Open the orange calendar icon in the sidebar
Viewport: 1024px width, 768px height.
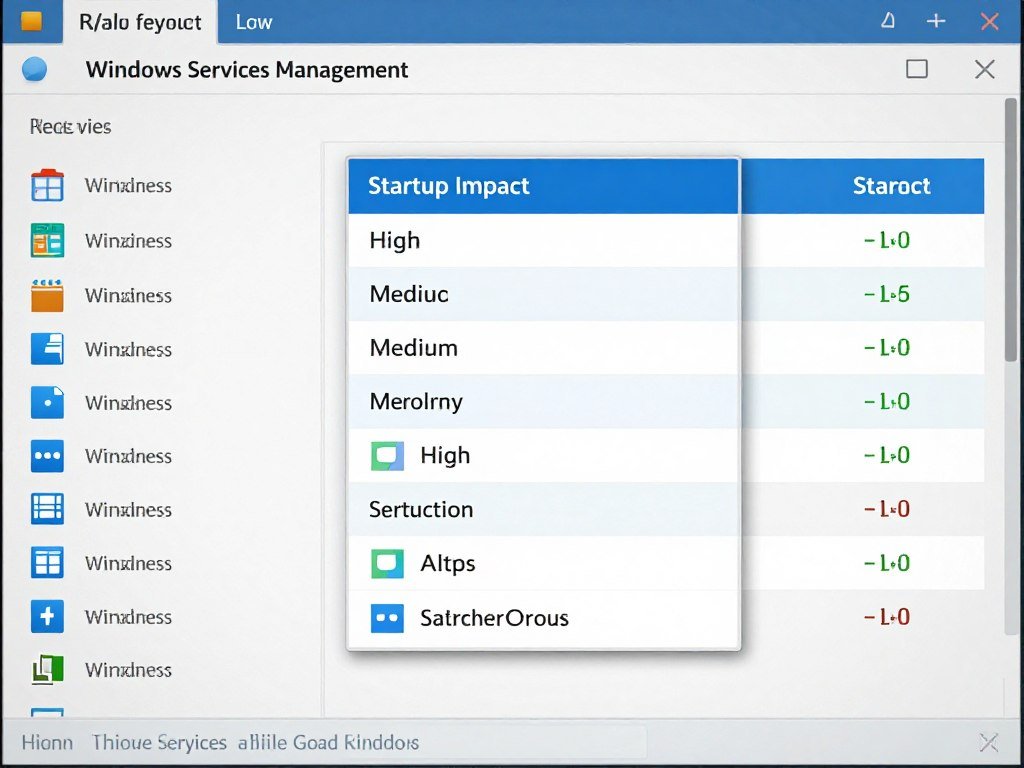tap(47, 295)
